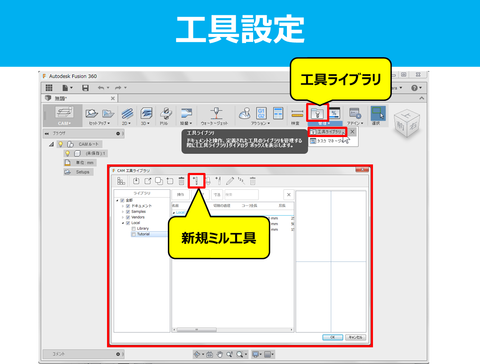Click the pencil edit tool icon
The image size is (480, 364).
coord(230,181)
